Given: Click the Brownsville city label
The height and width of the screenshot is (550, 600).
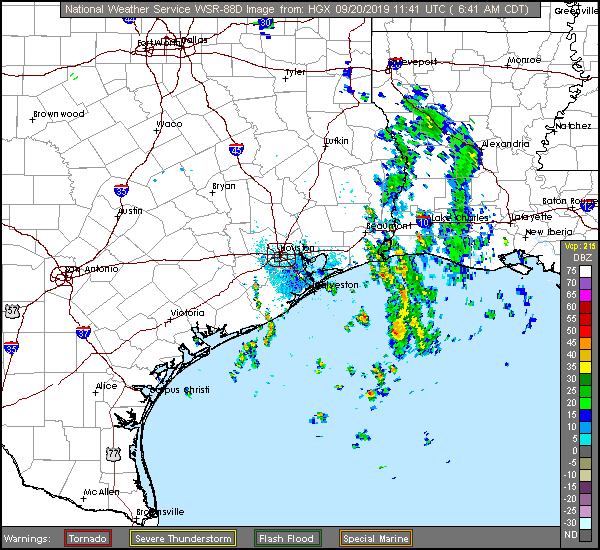Looking at the screenshot, I should click(x=160, y=512).
